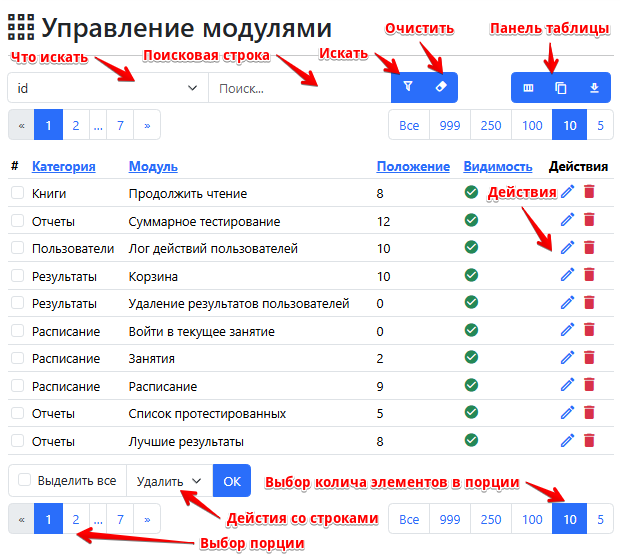Delete the Занятия module row
The height and width of the screenshot is (559, 623).
coord(589,358)
